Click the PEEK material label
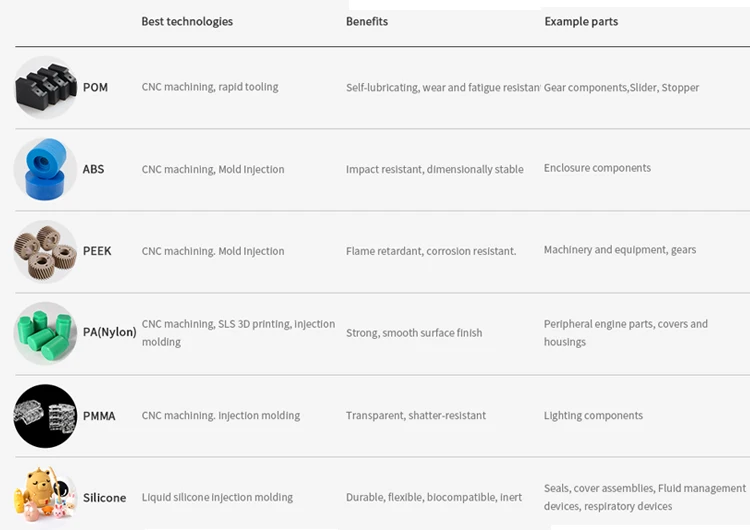 (97, 251)
